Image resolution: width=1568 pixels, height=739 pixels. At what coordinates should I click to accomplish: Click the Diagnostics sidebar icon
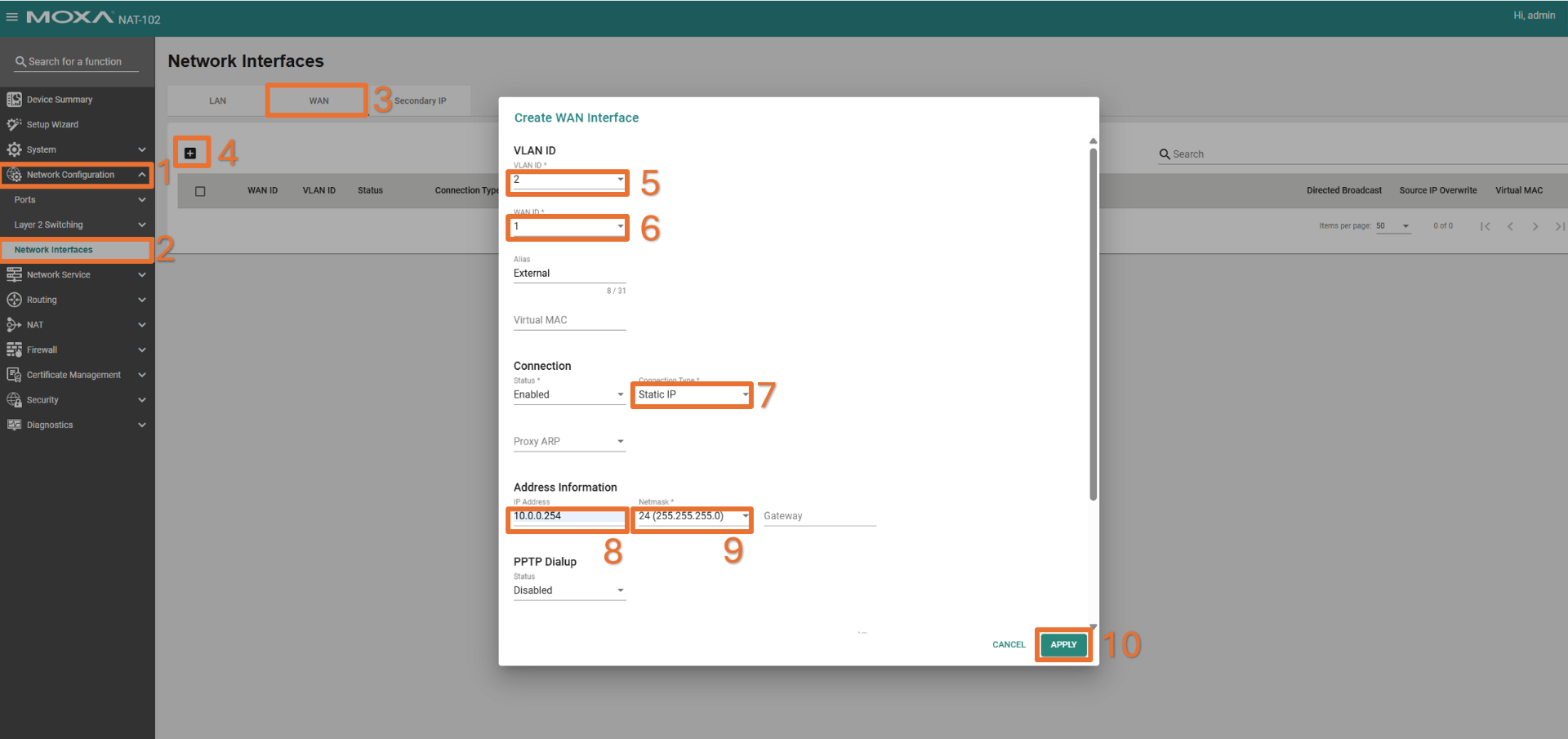point(14,425)
